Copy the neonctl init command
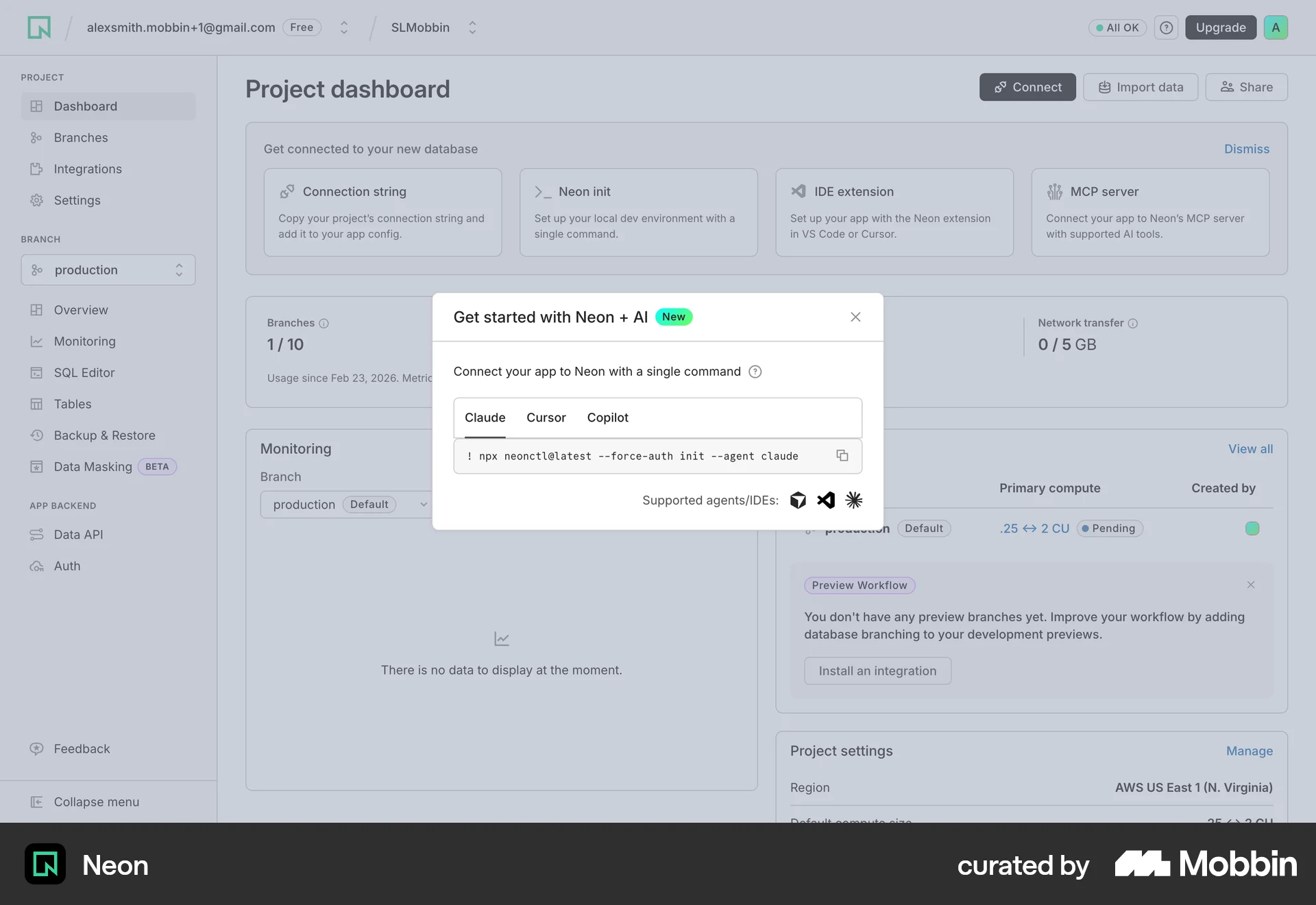Screen dimensions: 1316x905 click(x=842, y=456)
